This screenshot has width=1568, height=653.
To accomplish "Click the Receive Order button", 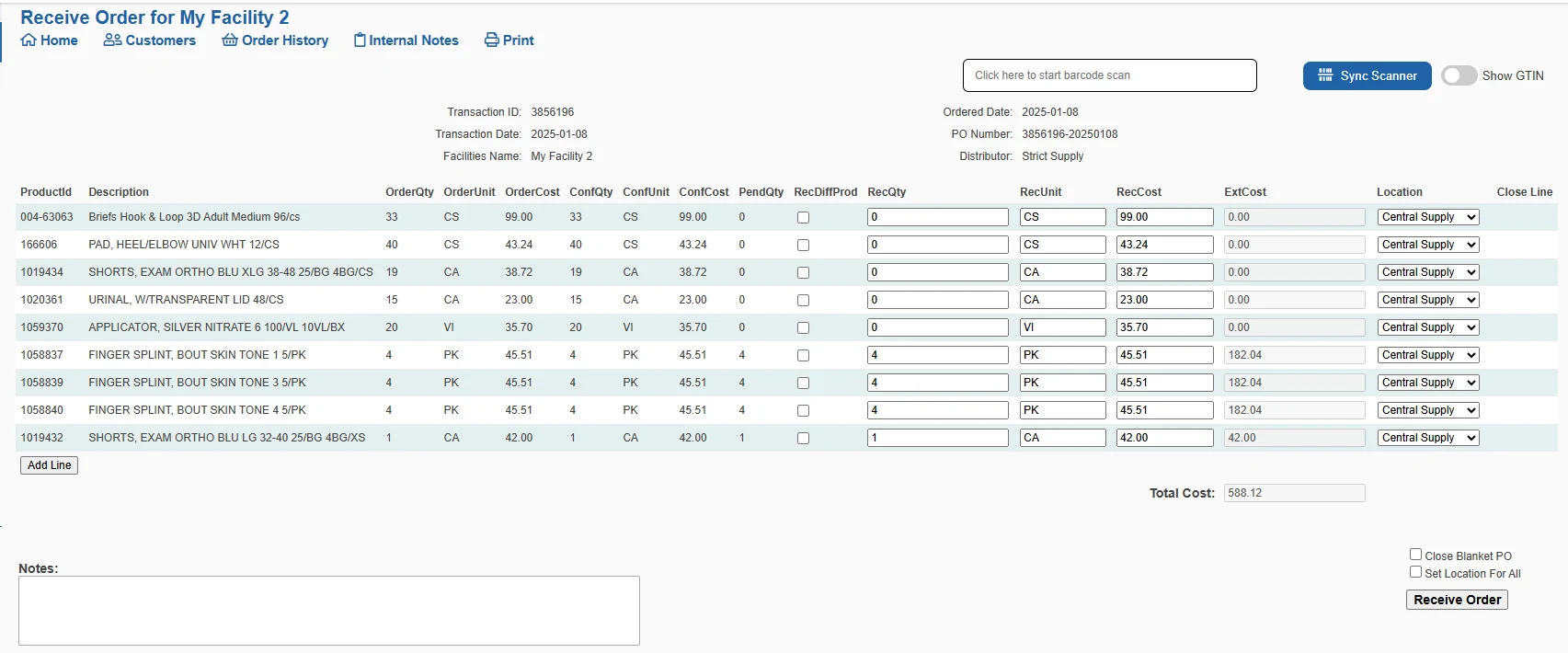I will pyautogui.click(x=1457, y=600).
